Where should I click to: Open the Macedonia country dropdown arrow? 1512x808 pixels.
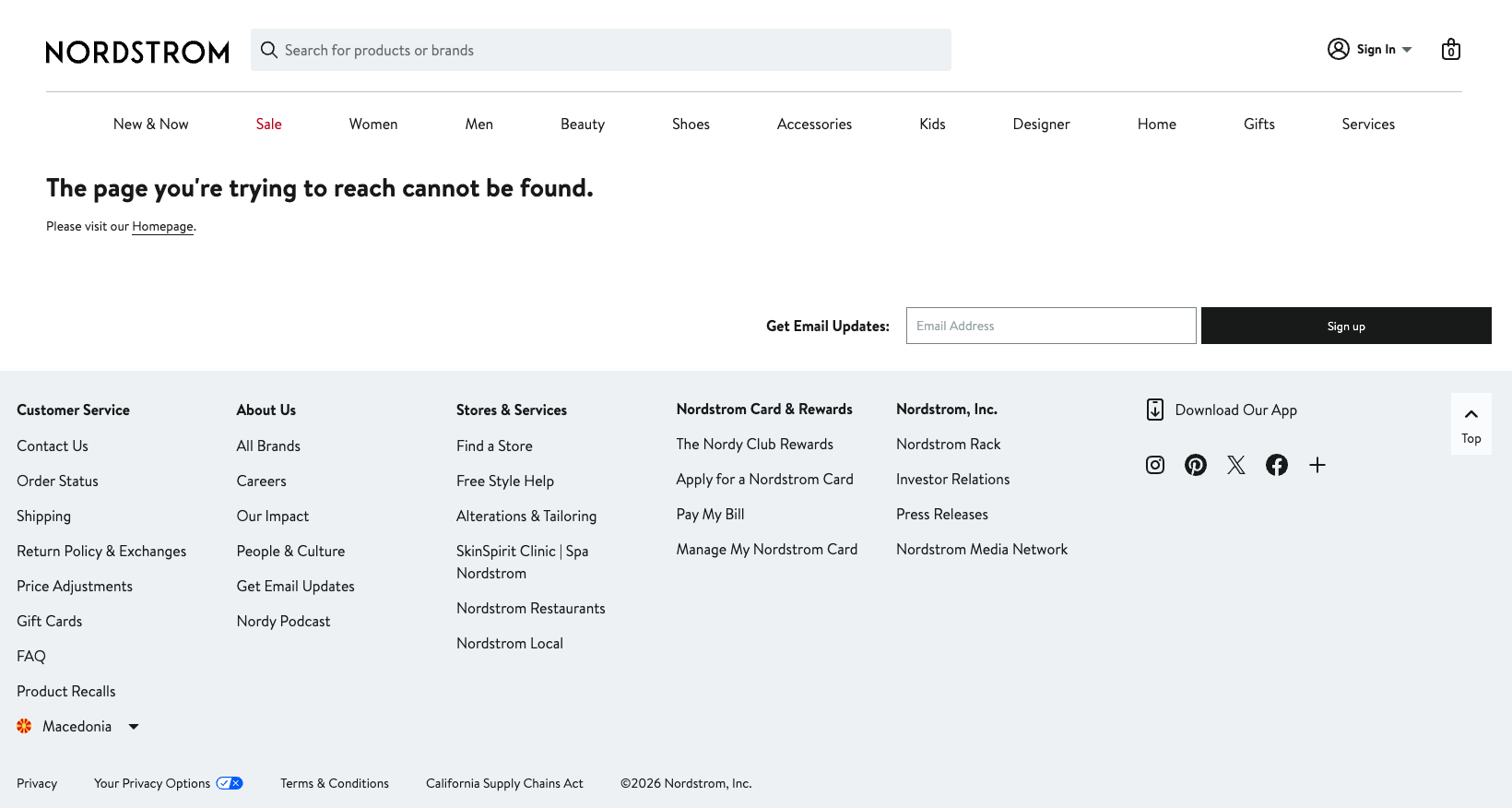[x=134, y=727]
